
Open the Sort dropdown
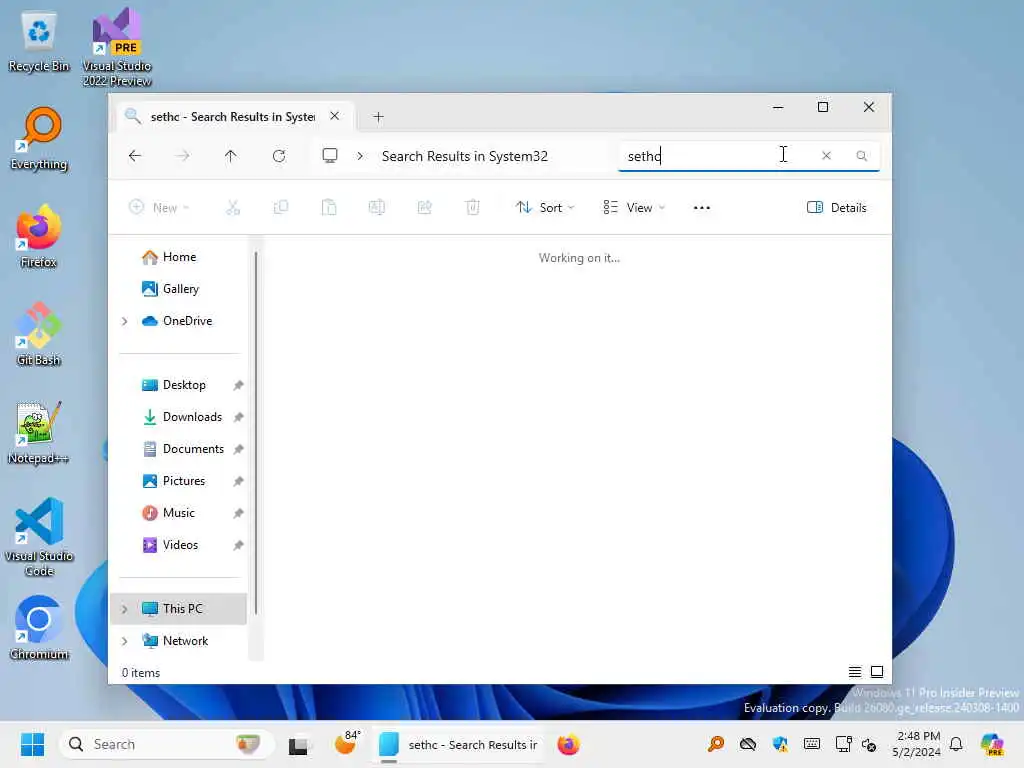tap(545, 208)
